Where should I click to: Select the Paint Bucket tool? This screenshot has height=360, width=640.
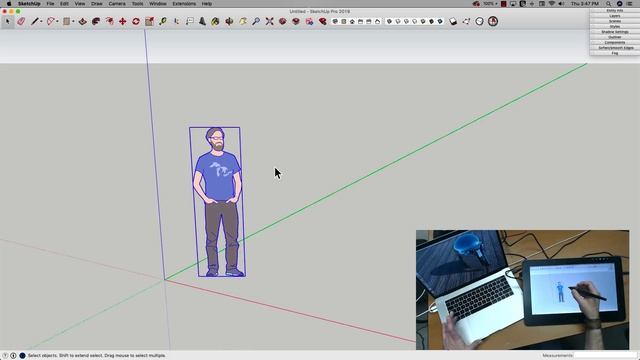pos(216,21)
